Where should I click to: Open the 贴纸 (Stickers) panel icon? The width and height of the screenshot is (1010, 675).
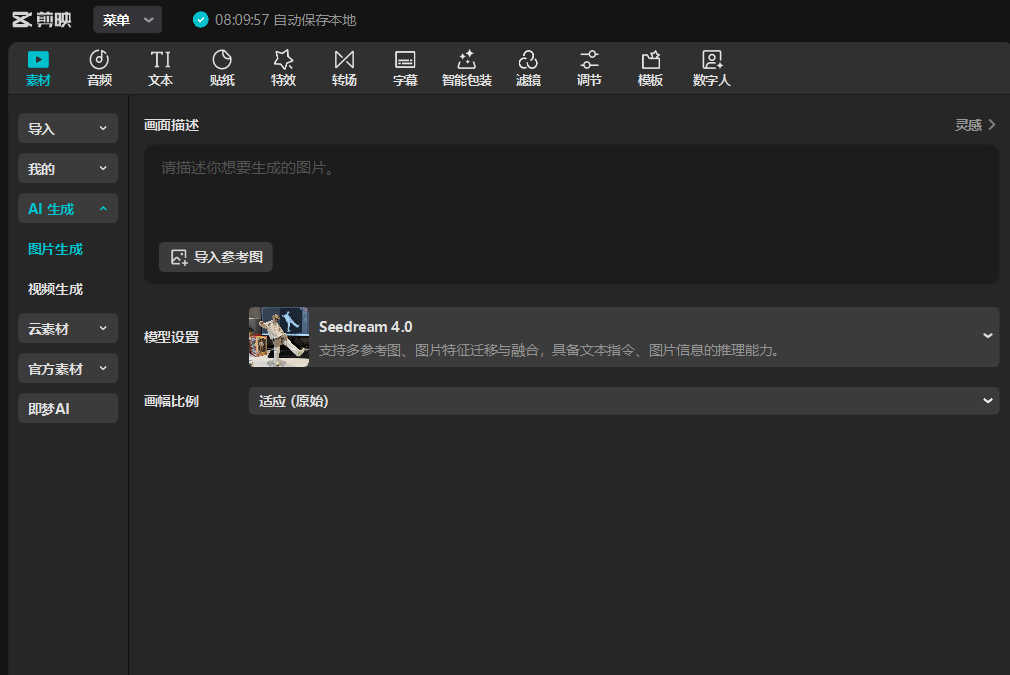222,61
